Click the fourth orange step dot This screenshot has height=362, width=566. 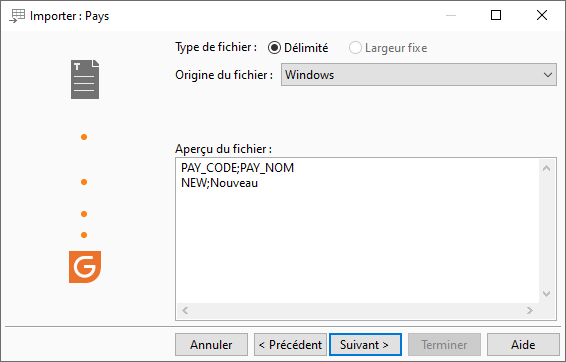coord(84,235)
